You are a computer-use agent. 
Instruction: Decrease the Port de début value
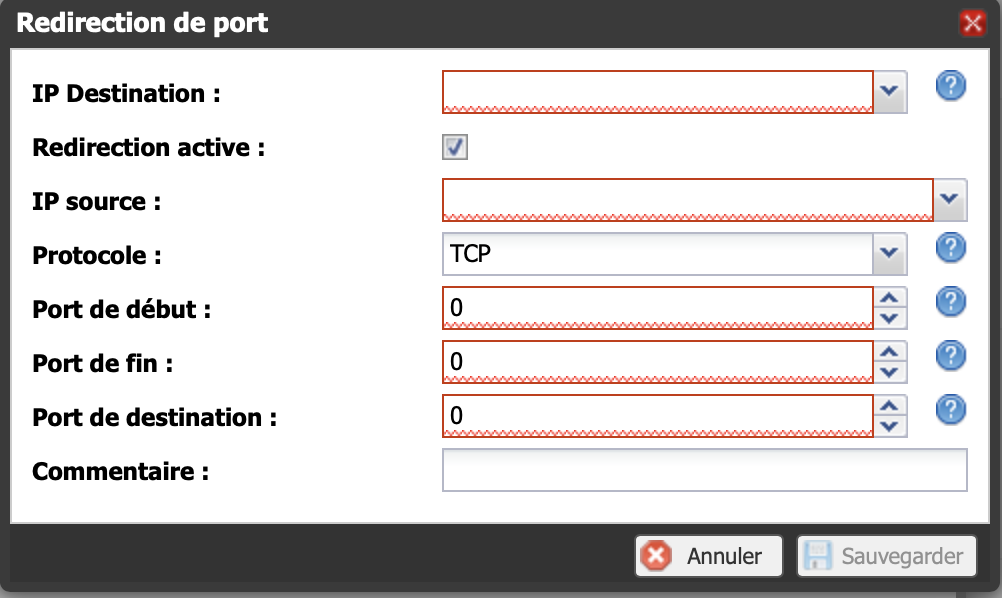890,318
